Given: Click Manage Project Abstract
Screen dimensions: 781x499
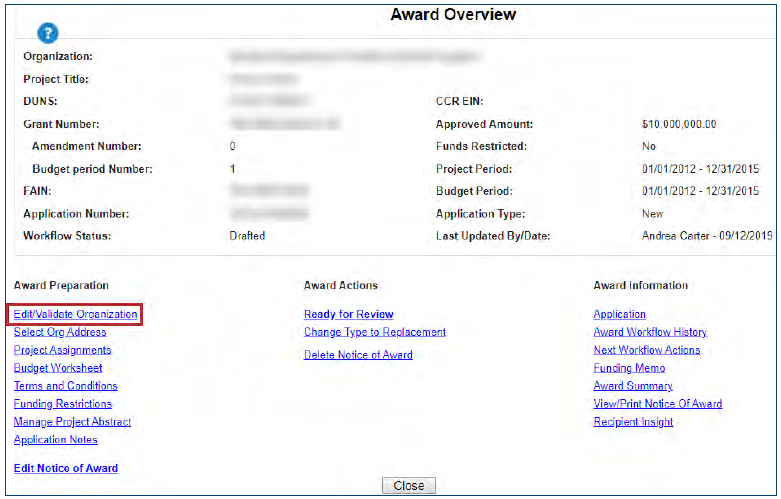Looking at the screenshot, I should 72,422.
